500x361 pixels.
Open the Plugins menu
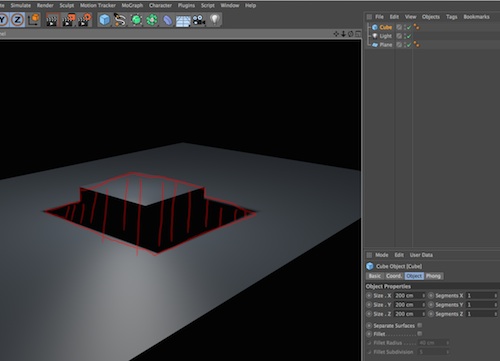point(186,5)
